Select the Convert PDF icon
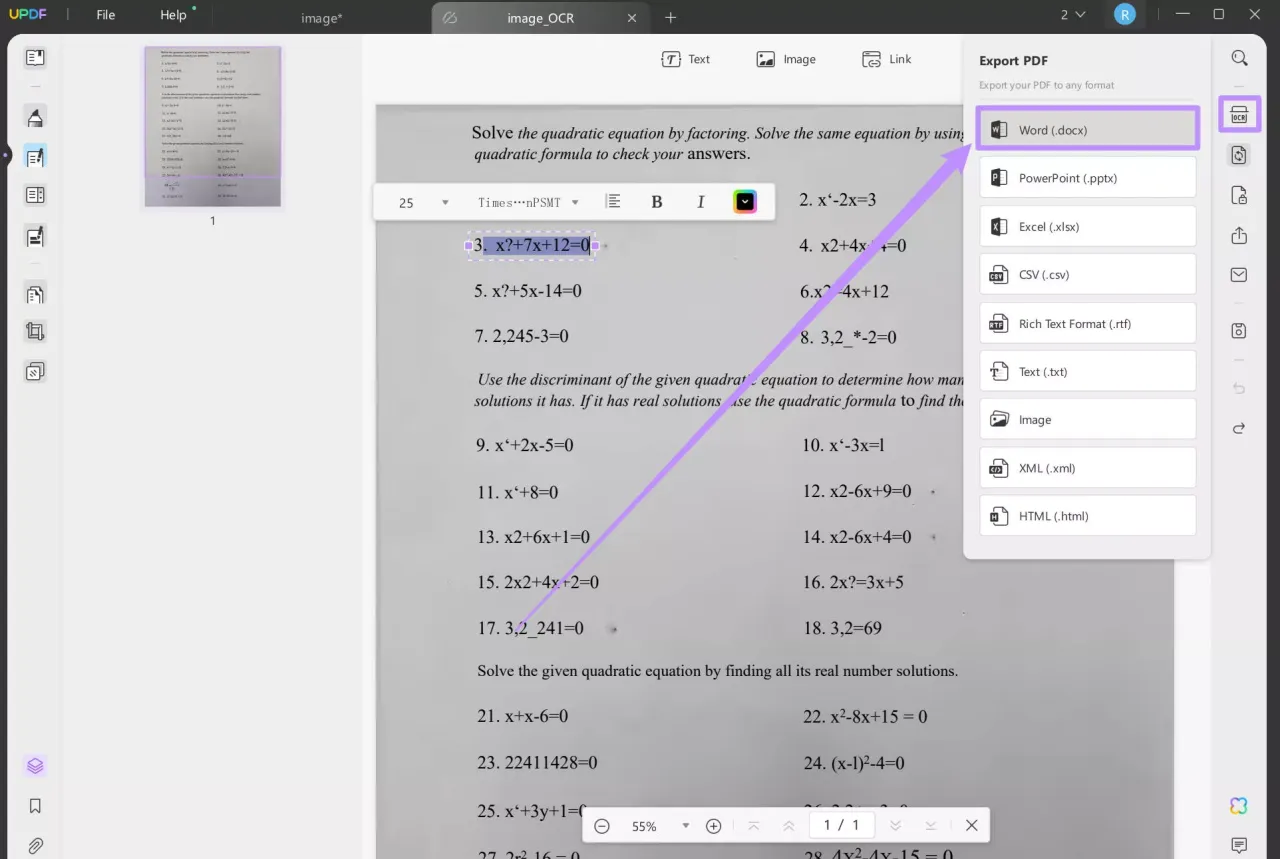The image size is (1280, 859). (1238, 154)
